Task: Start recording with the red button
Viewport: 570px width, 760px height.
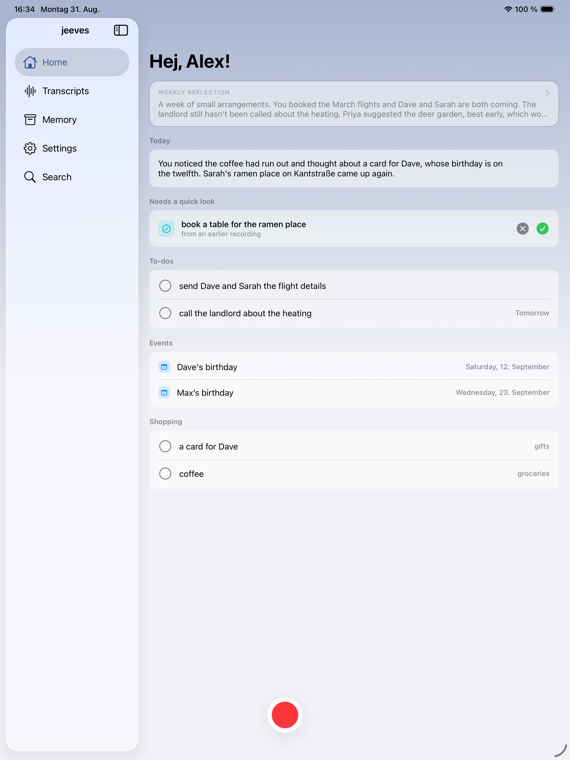Action: pyautogui.click(x=285, y=714)
